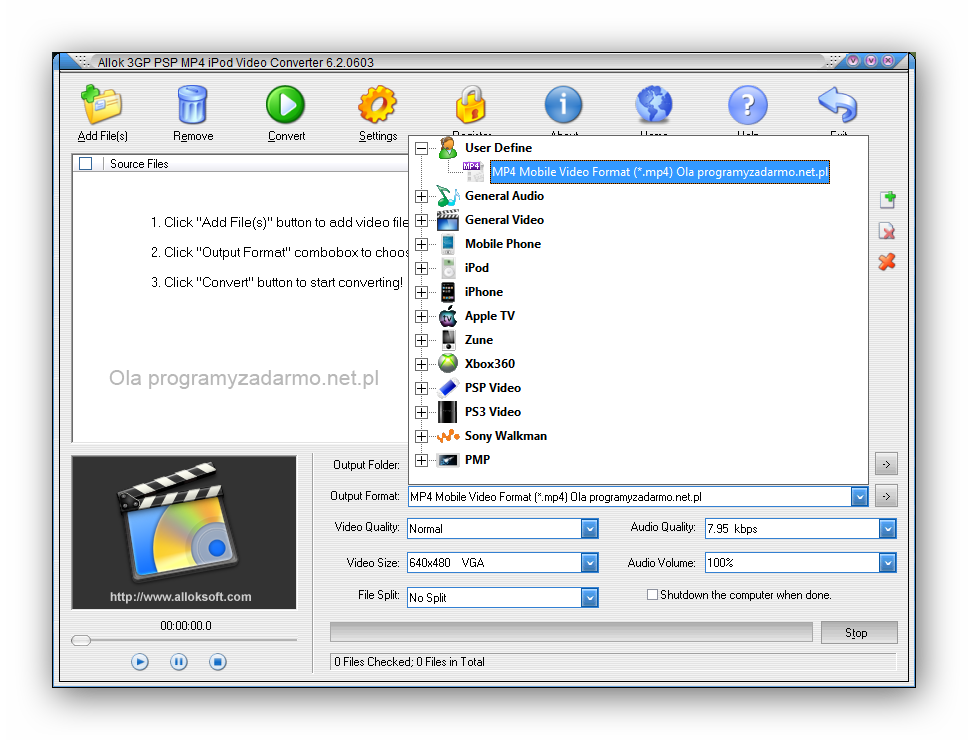Image resolution: width=968 pixels, height=740 pixels.
Task: Toggle the Source Files select-all checkbox
Action: click(x=86, y=164)
